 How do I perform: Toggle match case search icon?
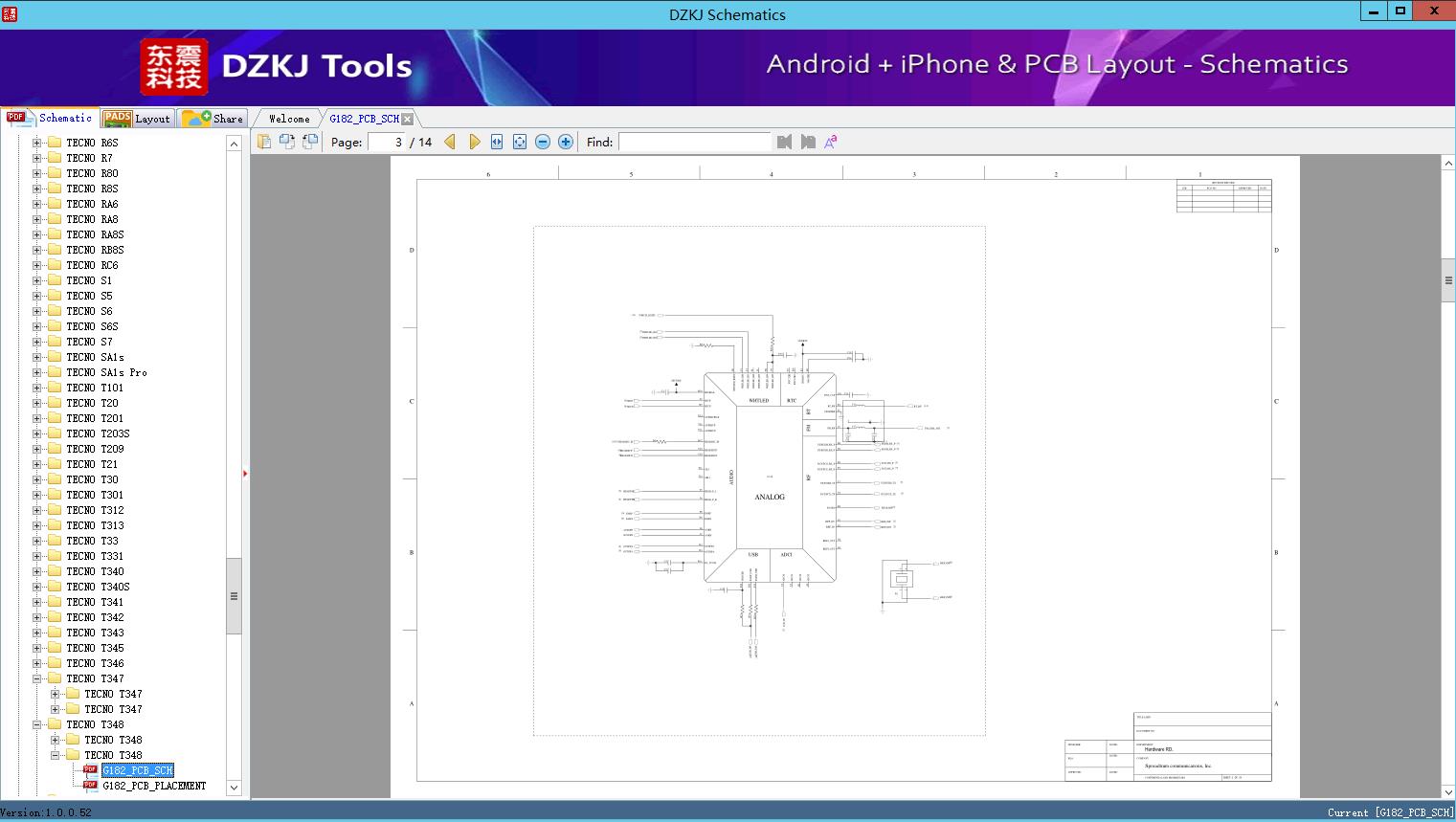tap(831, 142)
